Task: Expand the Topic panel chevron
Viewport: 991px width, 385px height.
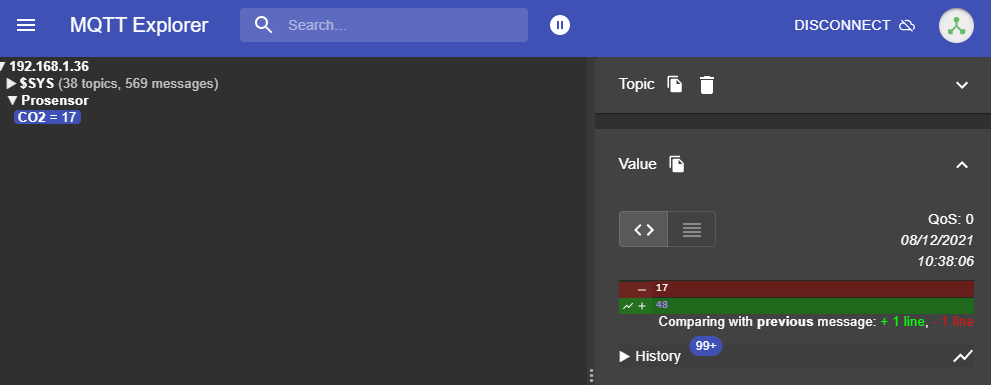Action: (962, 85)
